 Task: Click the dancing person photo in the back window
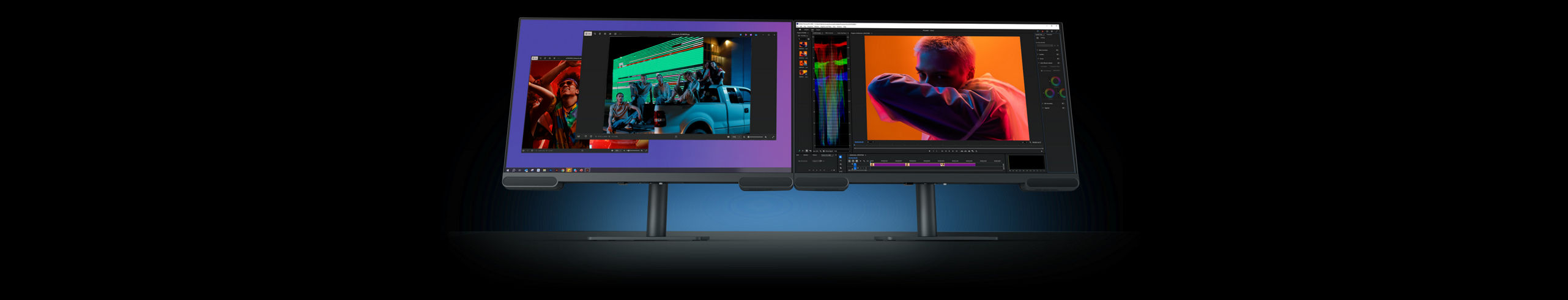pyautogui.click(x=555, y=104)
